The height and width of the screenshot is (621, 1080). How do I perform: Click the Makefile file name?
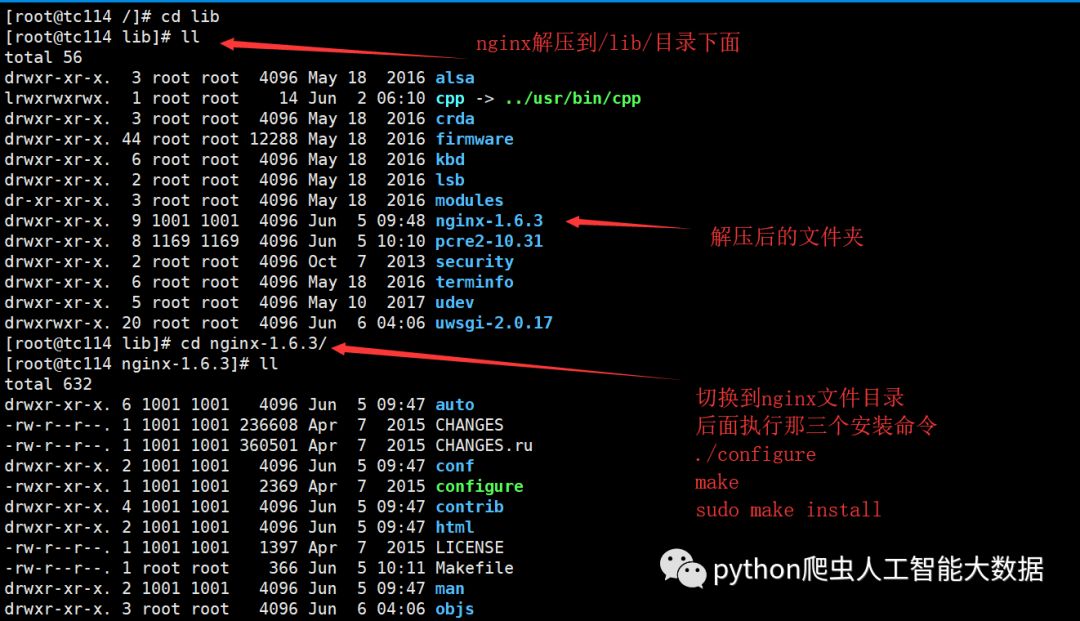pos(474,568)
